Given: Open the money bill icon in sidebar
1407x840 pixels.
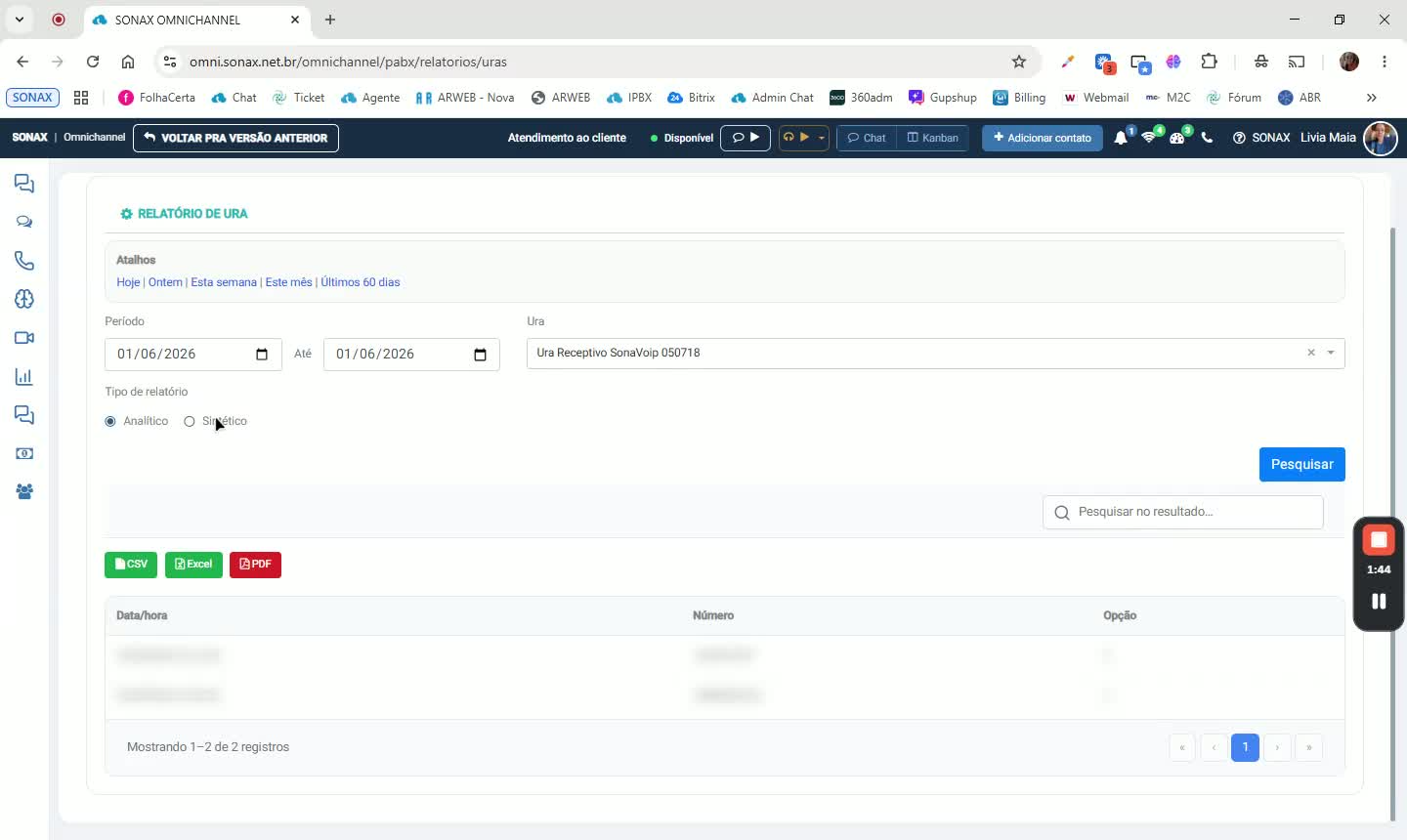Looking at the screenshot, I should (x=24, y=454).
